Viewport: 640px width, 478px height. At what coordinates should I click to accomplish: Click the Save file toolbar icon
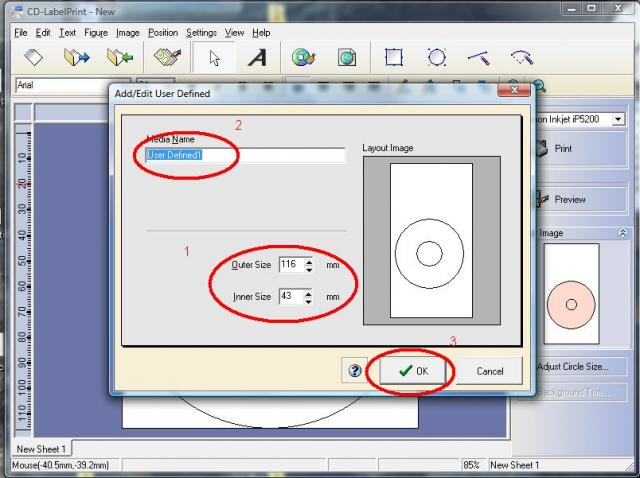[x=120, y=58]
